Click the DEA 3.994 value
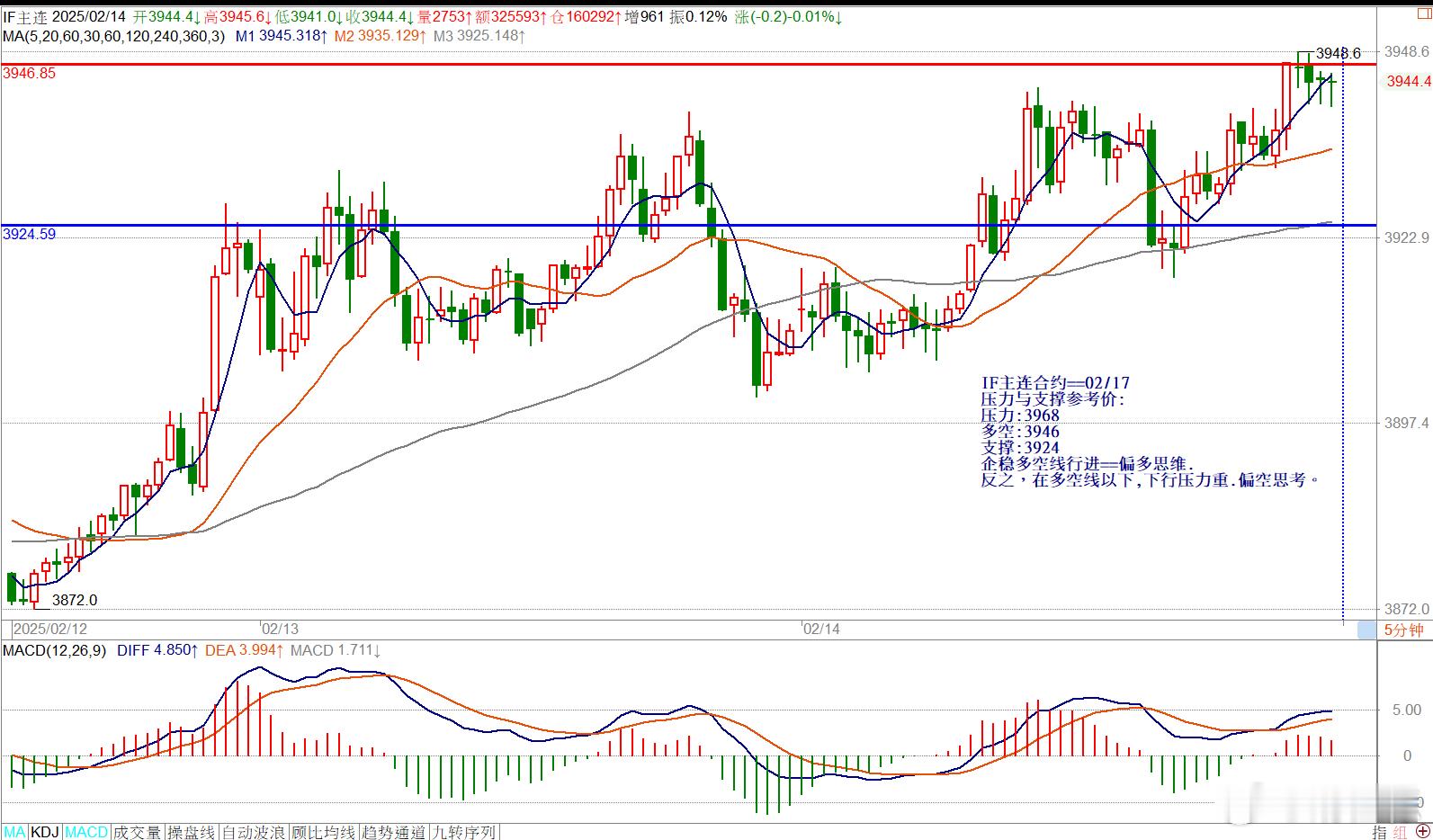Viewport: 1433px width, 840px height. click(245, 649)
